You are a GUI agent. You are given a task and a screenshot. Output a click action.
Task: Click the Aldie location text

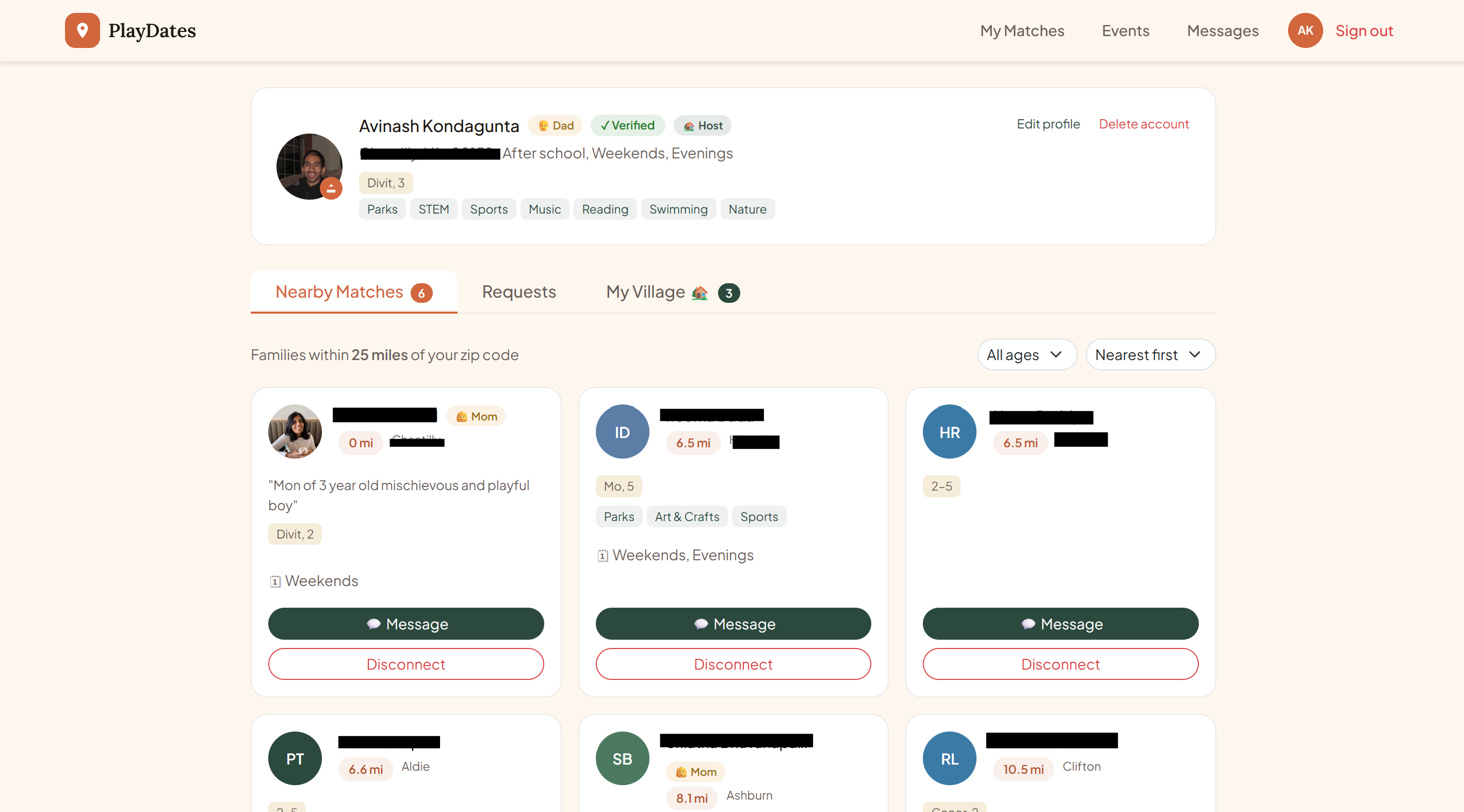point(415,767)
